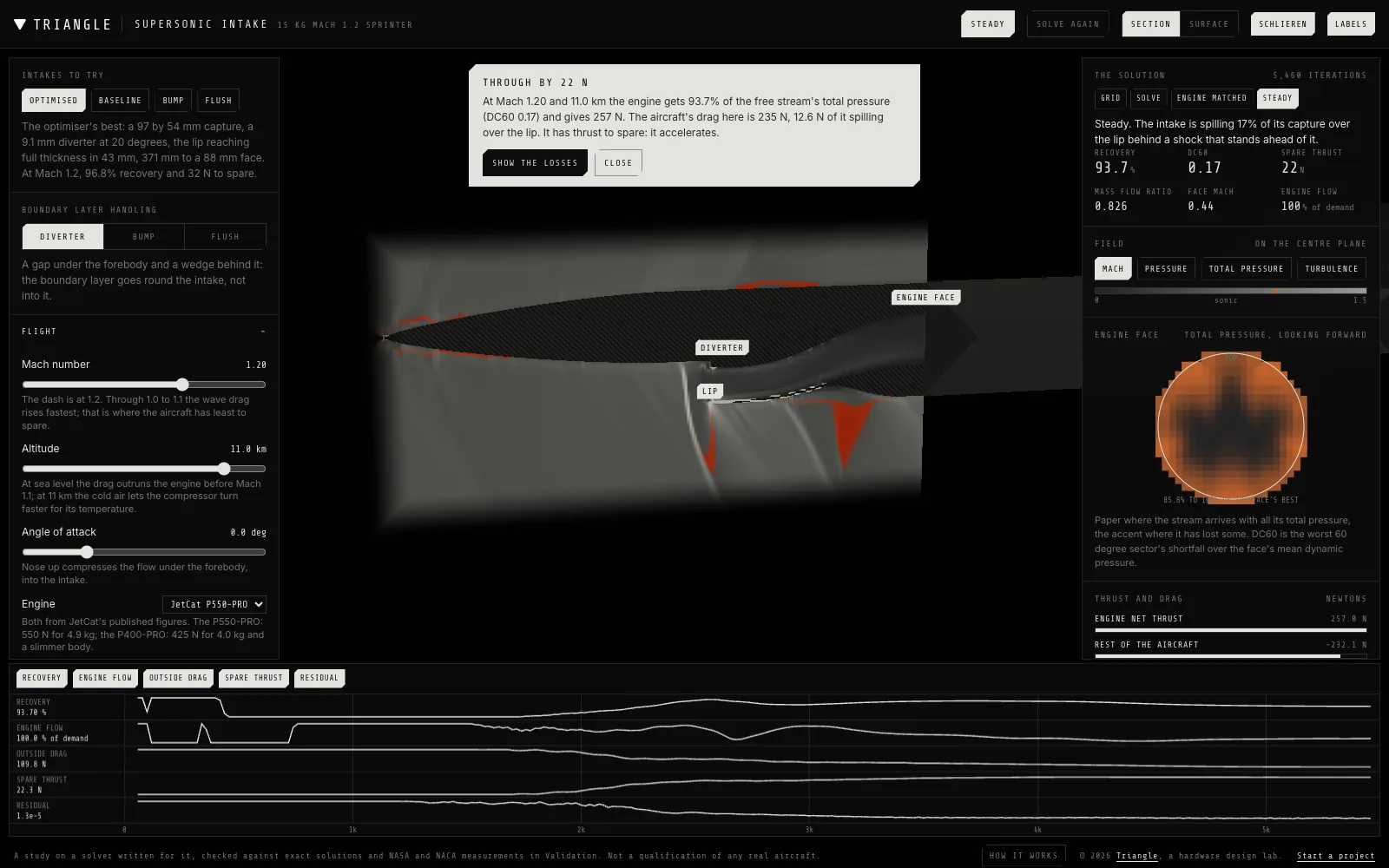Select the OPTIMISED intake preset

click(54, 101)
